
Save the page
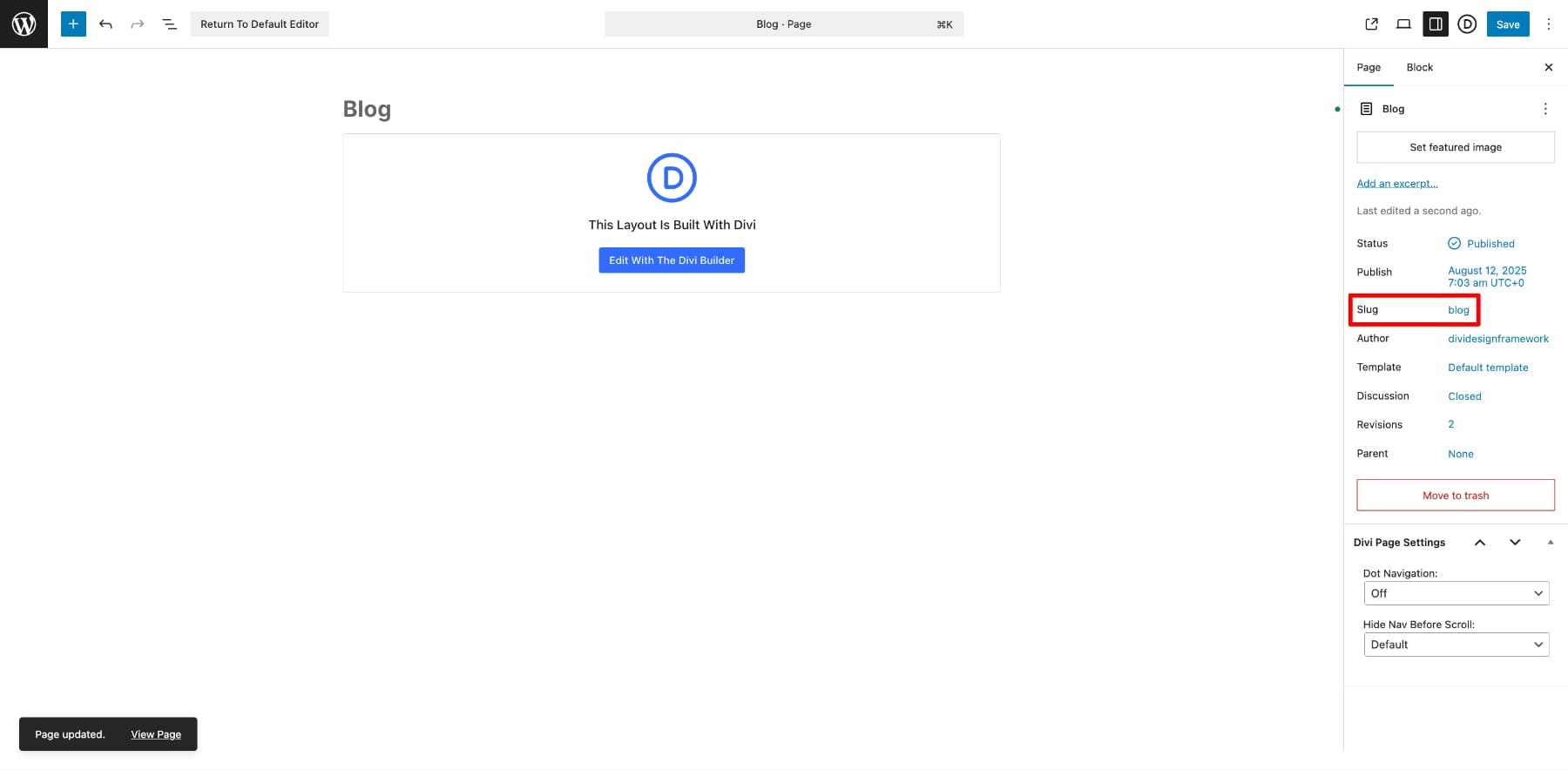point(1508,24)
